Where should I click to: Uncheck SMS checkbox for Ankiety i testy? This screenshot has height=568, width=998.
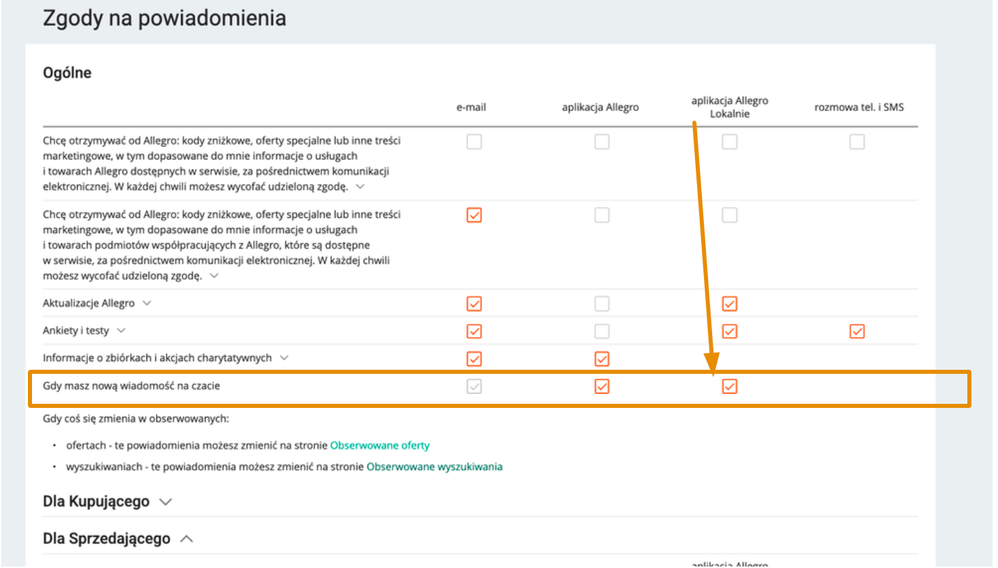(857, 331)
